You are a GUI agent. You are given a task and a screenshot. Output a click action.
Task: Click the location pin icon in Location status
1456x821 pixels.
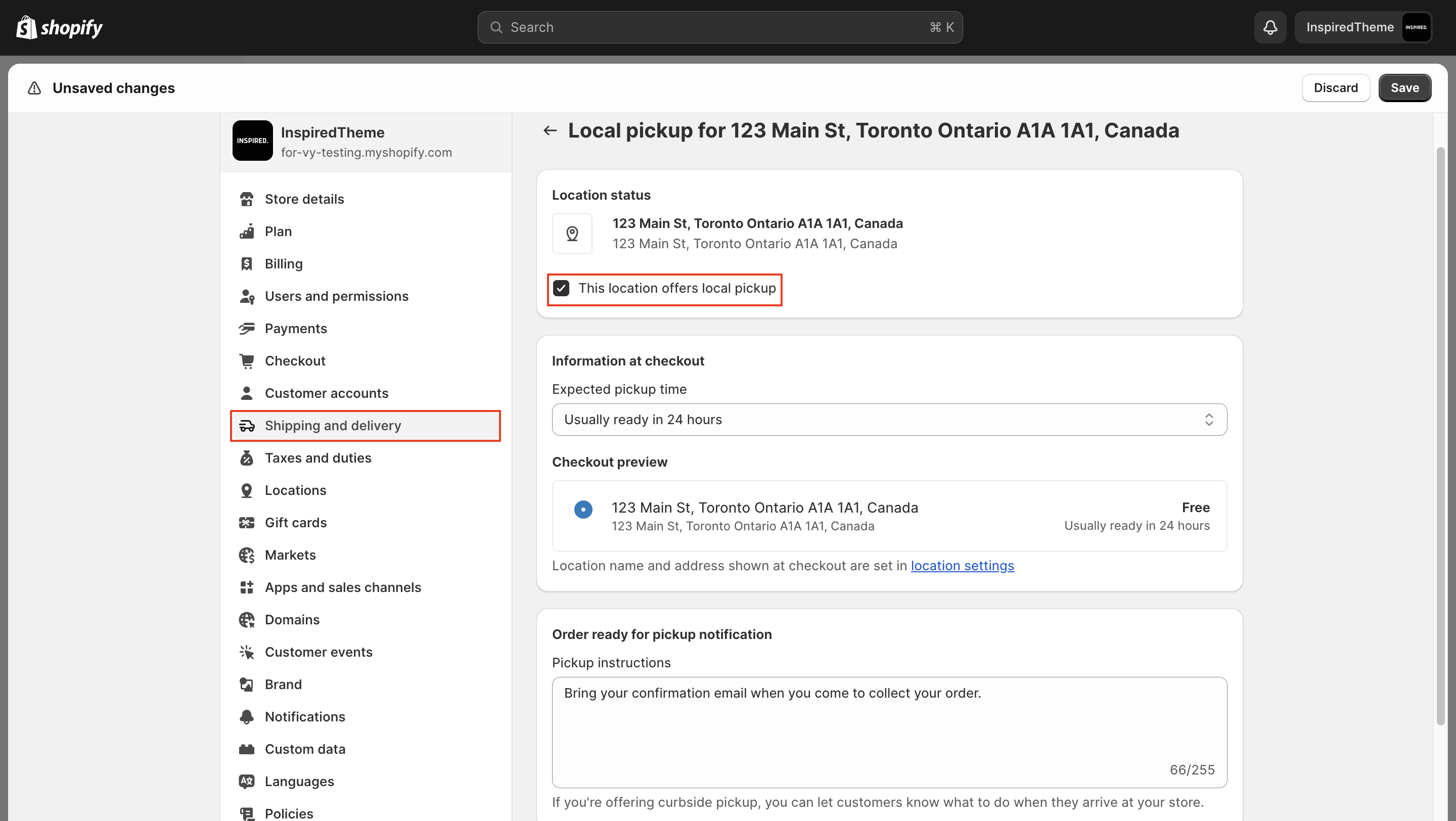572,234
